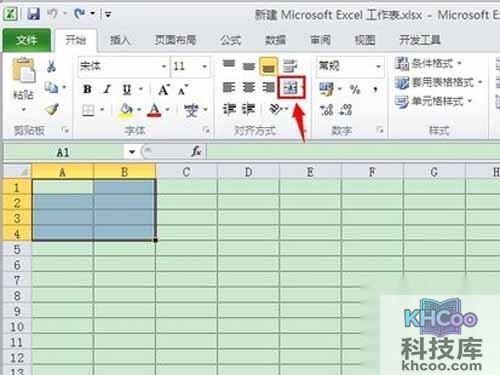
Task: Click the 变 phonetic guide button
Action: click(192, 110)
